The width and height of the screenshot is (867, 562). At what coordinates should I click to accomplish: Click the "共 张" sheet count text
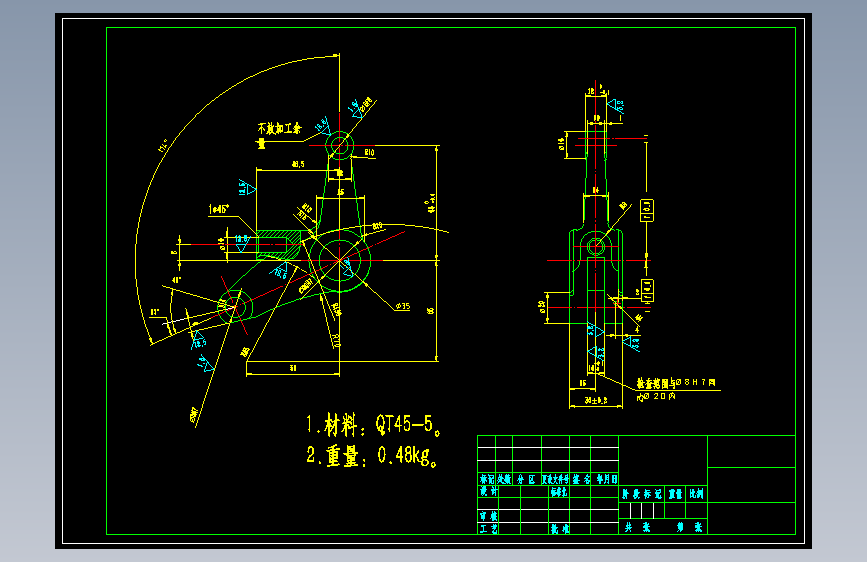[x=638, y=528]
